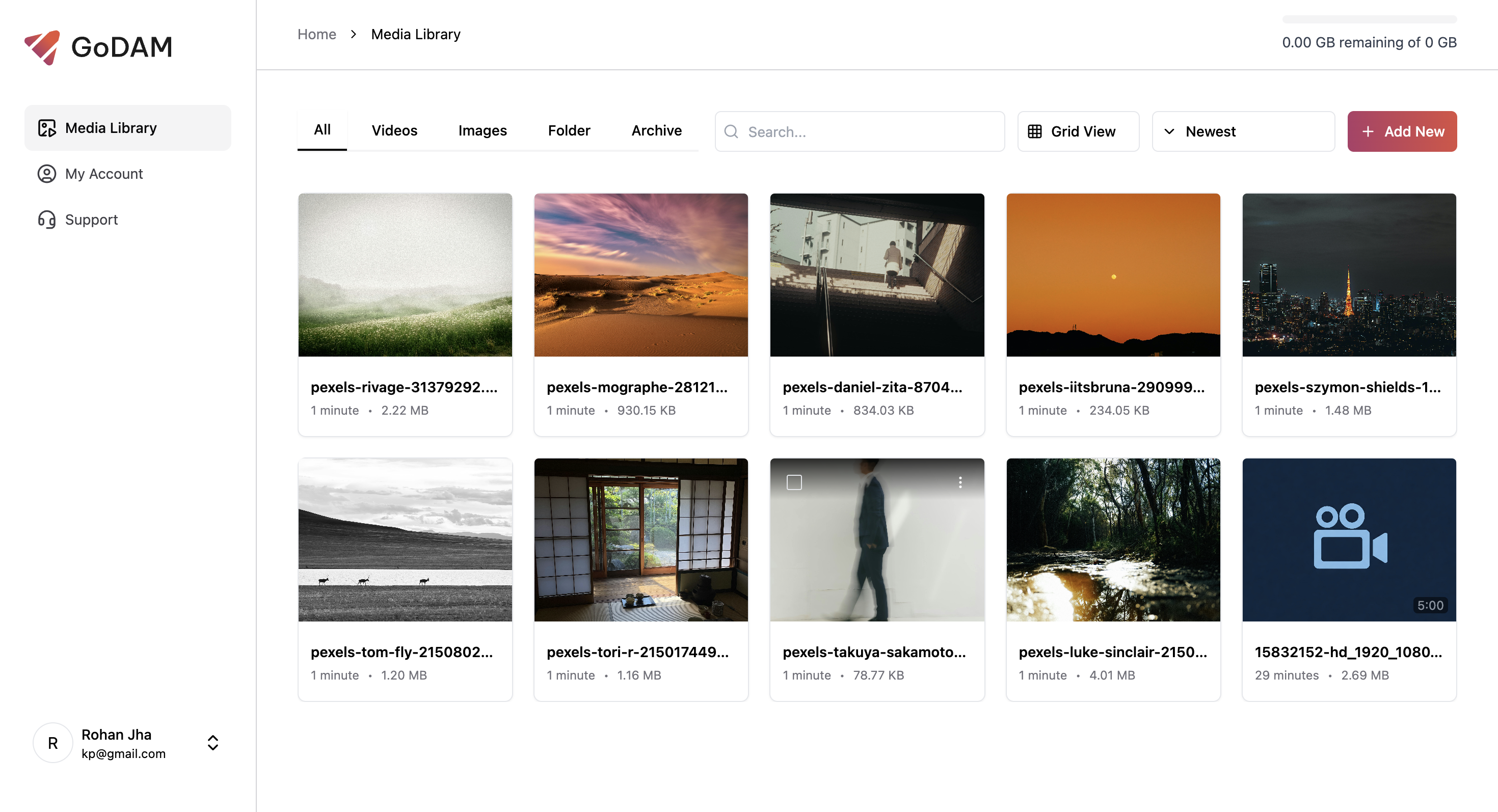Open My Account via user icon
Viewport: 1498px width, 812px height.
[x=46, y=174]
